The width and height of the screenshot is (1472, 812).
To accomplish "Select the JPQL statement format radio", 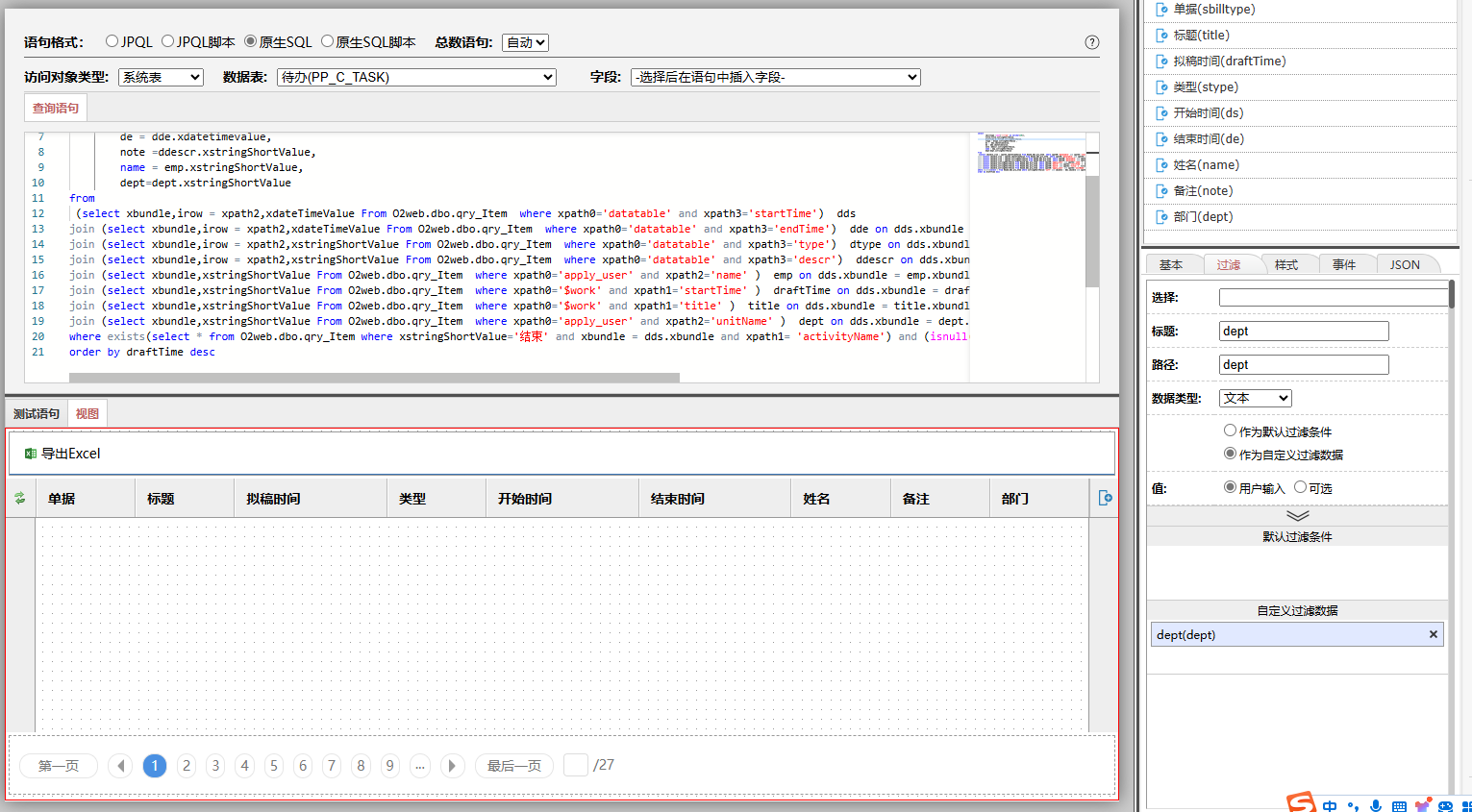I will (x=112, y=41).
